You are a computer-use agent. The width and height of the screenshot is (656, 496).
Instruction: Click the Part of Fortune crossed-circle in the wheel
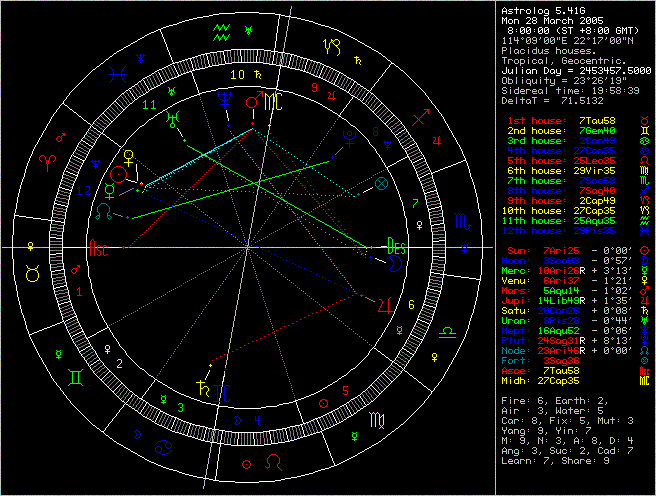click(x=381, y=184)
